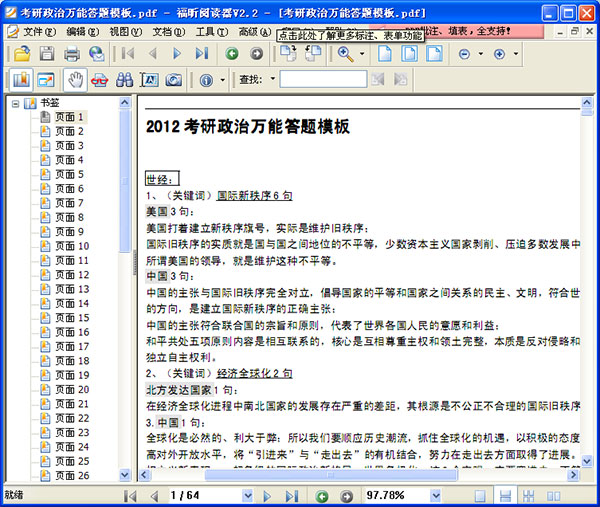Select the Hand tool
The width and height of the screenshot is (600, 507).
(x=75, y=80)
